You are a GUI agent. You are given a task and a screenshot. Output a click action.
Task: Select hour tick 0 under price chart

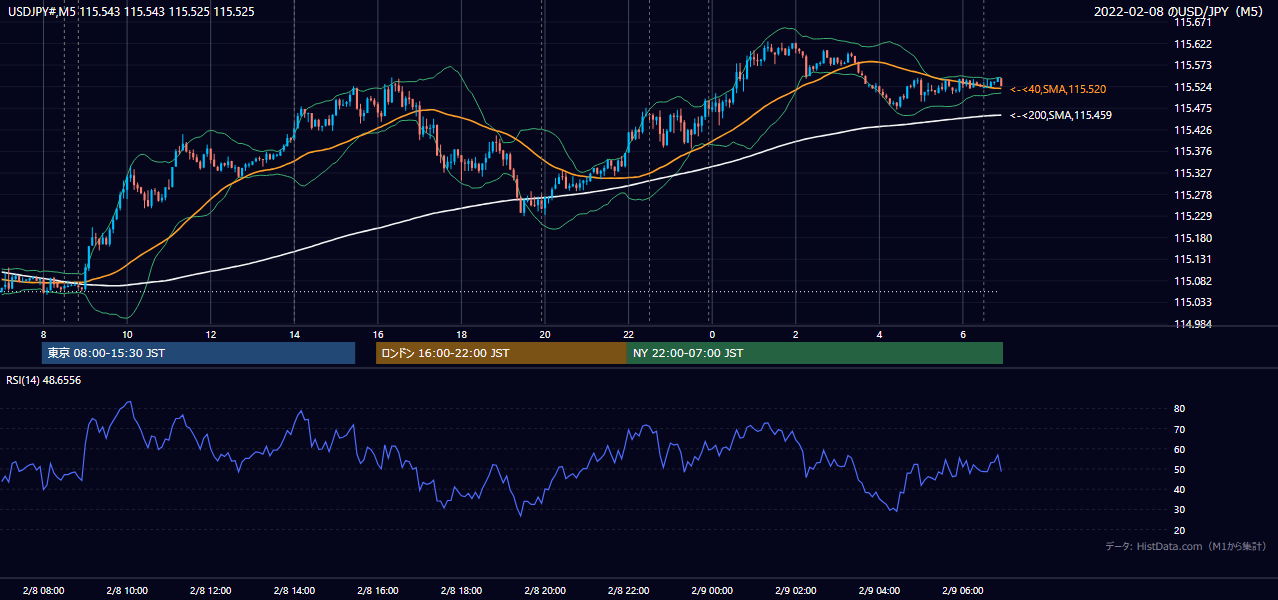712,334
